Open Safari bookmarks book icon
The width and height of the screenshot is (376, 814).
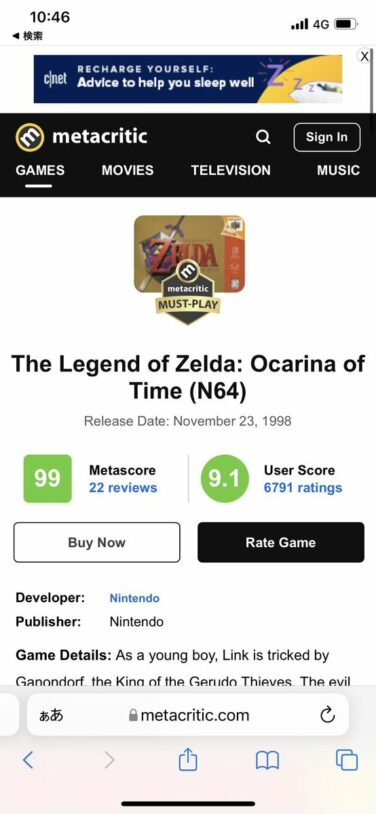coord(267,761)
